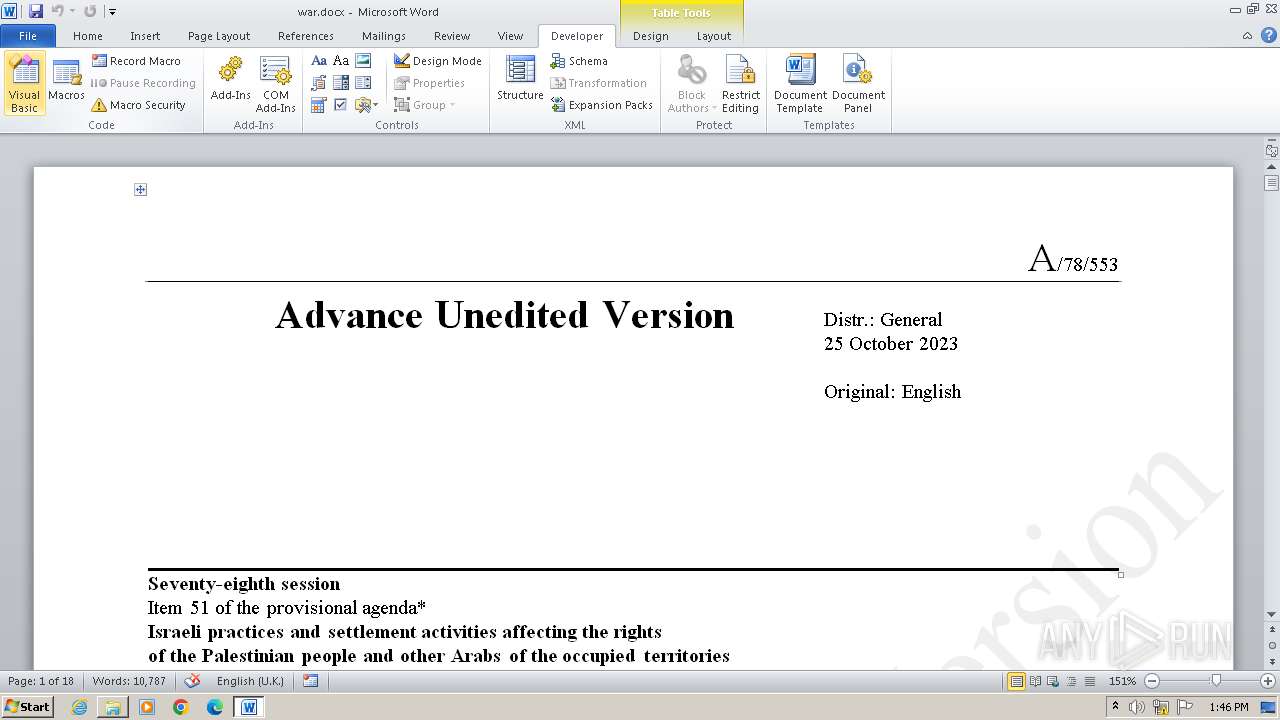Open the XML Structure pane

click(x=520, y=79)
